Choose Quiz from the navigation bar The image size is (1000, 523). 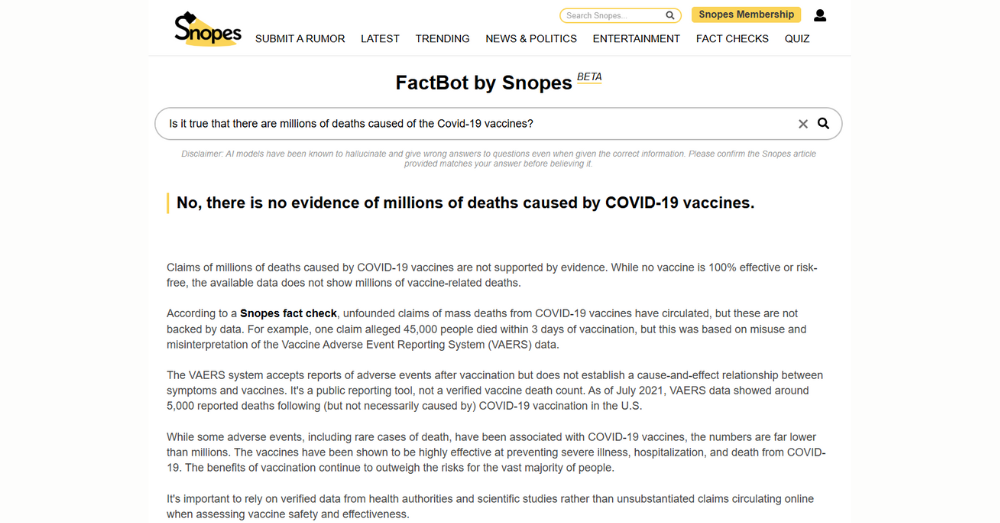797,39
